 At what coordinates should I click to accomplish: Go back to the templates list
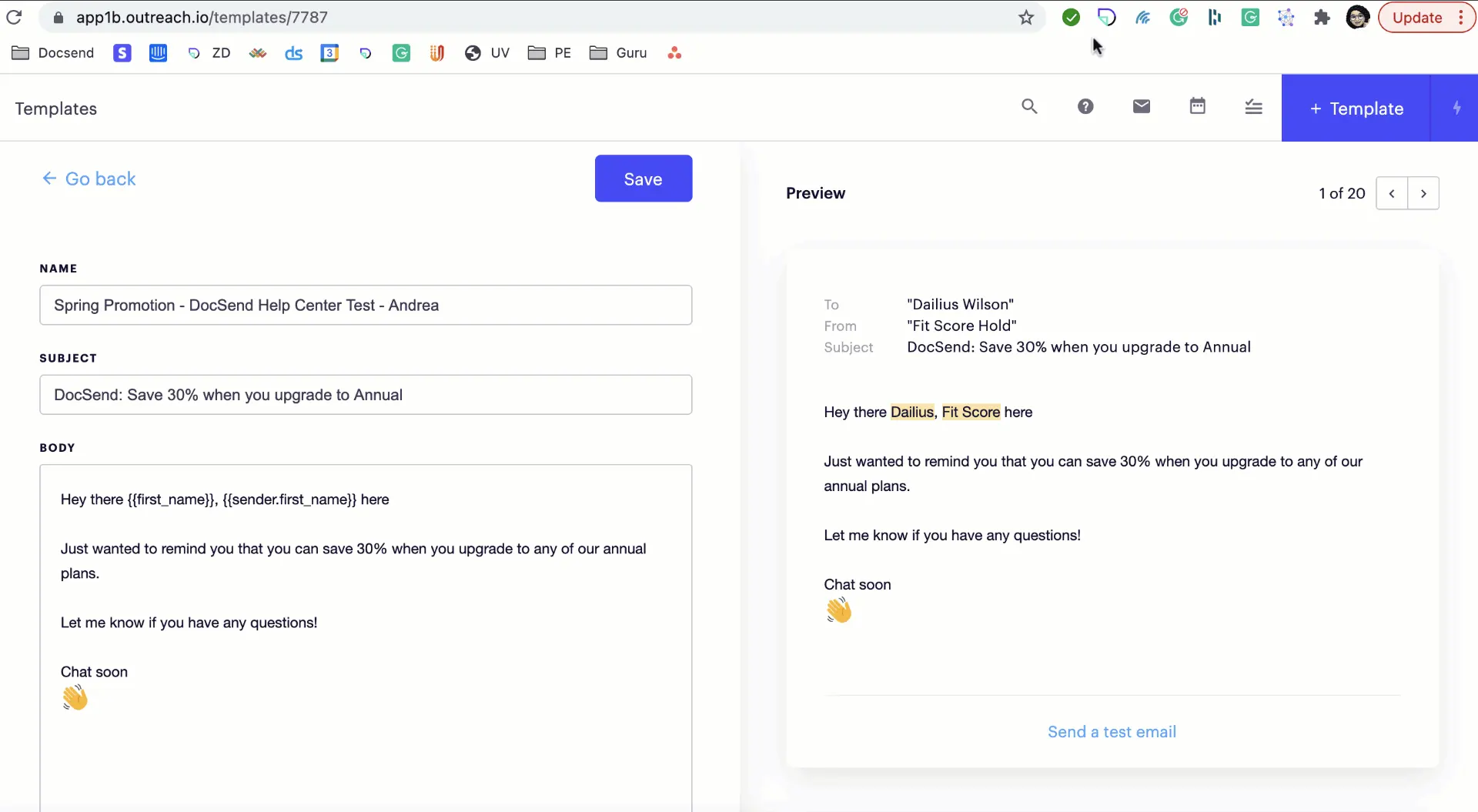[x=89, y=179]
